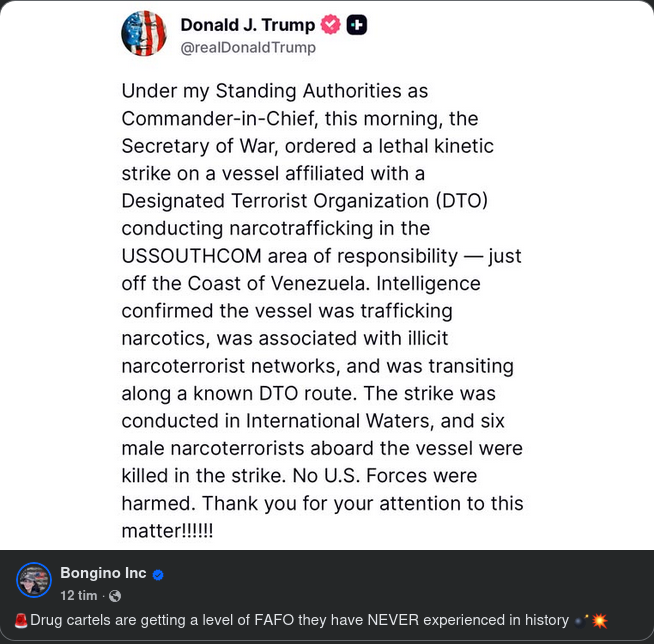Click the globe public audience icon
The image size is (654, 644).
point(115,596)
